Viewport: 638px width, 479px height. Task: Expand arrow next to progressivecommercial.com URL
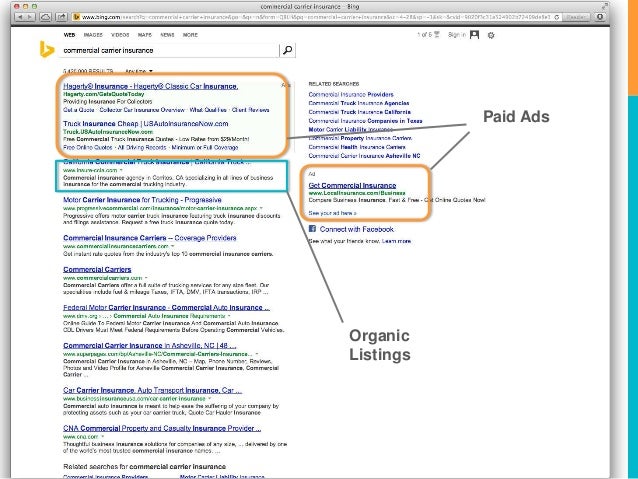261,208
